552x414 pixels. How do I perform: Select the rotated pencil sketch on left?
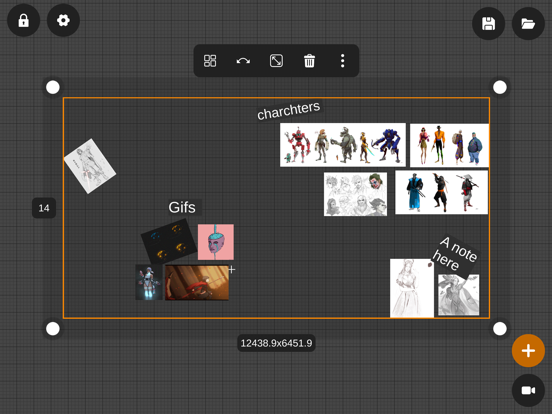pyautogui.click(x=90, y=166)
